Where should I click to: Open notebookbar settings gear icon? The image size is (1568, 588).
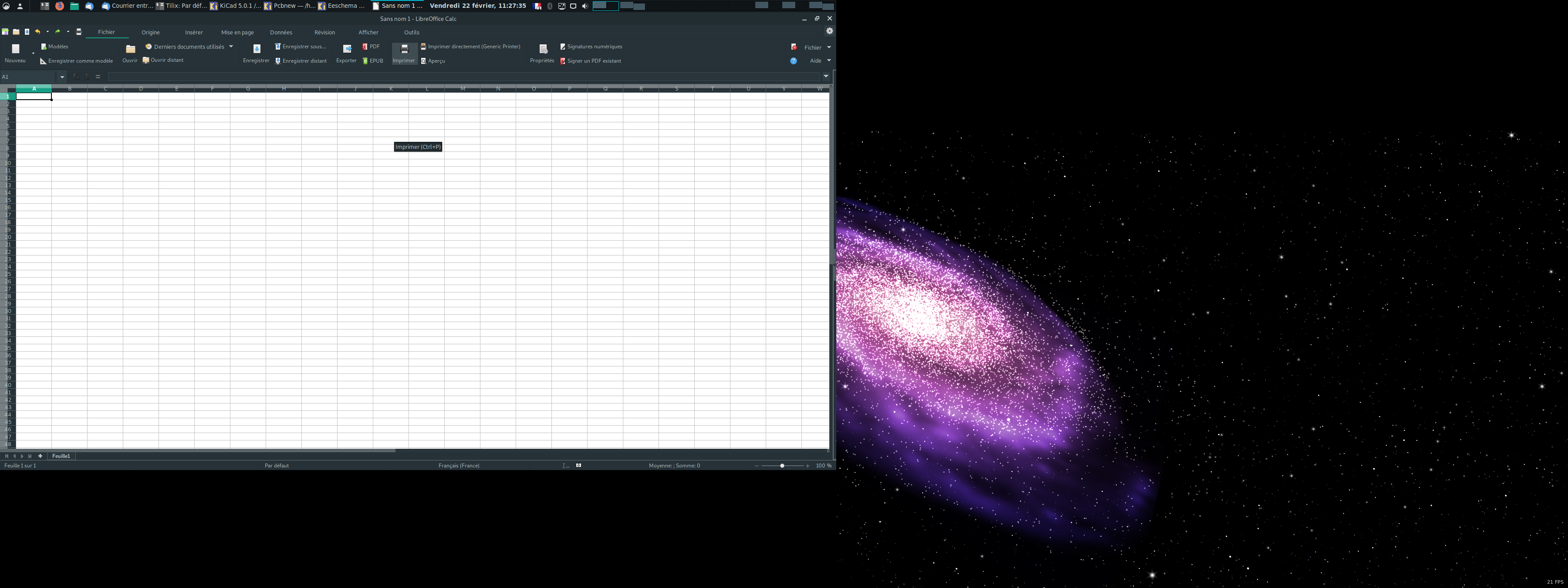829,31
